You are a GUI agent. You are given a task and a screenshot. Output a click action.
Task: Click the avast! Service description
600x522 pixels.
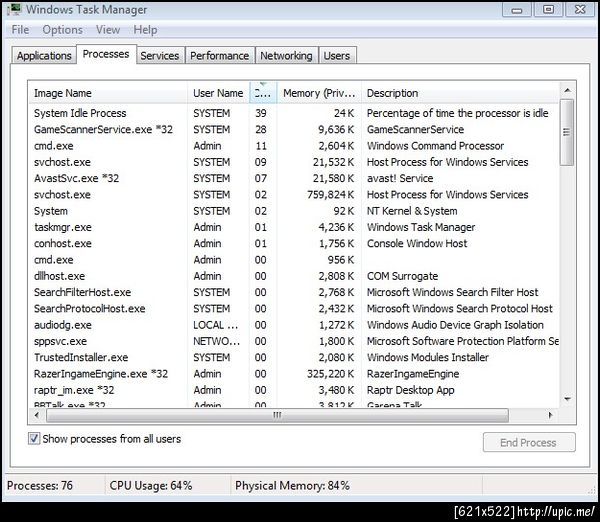[x=400, y=178]
